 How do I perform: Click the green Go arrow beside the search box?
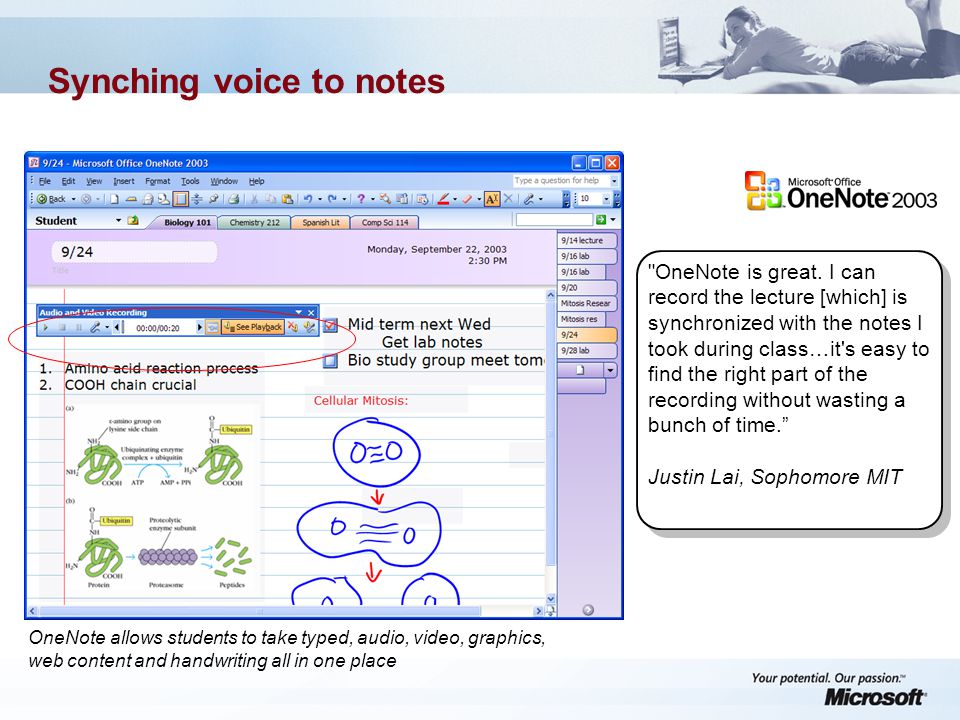601,220
